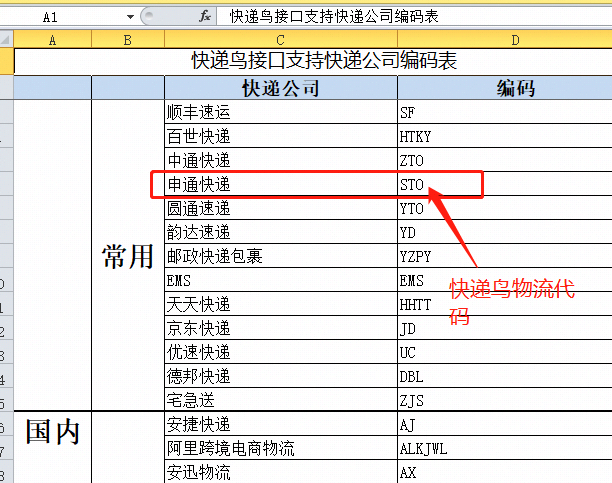This screenshot has width=612, height=483.
Task: Select the merged cell 国内
Action: coord(52,447)
